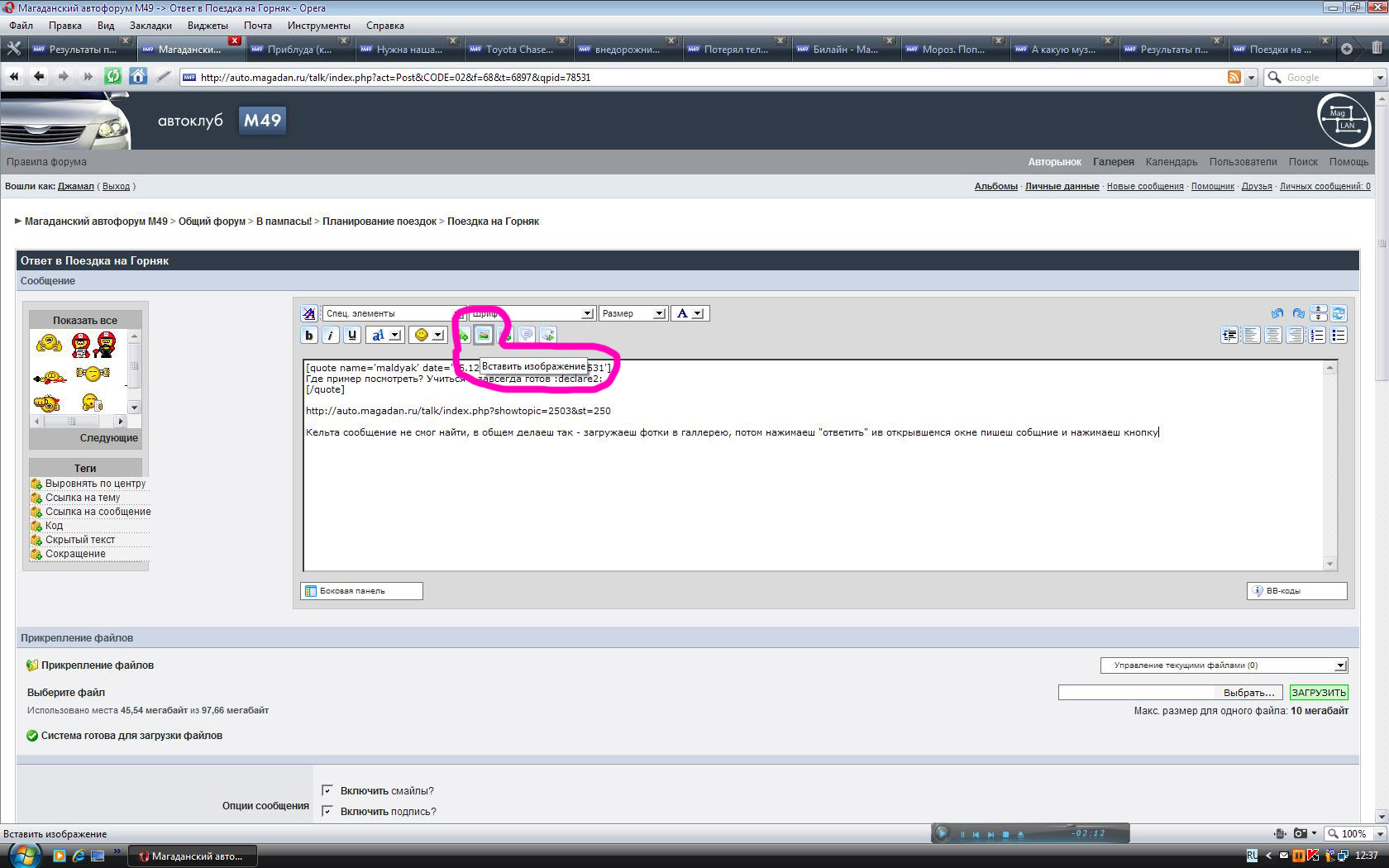Click the insert quote speech-bubble icon
This screenshot has height=868, width=1389.
[527, 335]
